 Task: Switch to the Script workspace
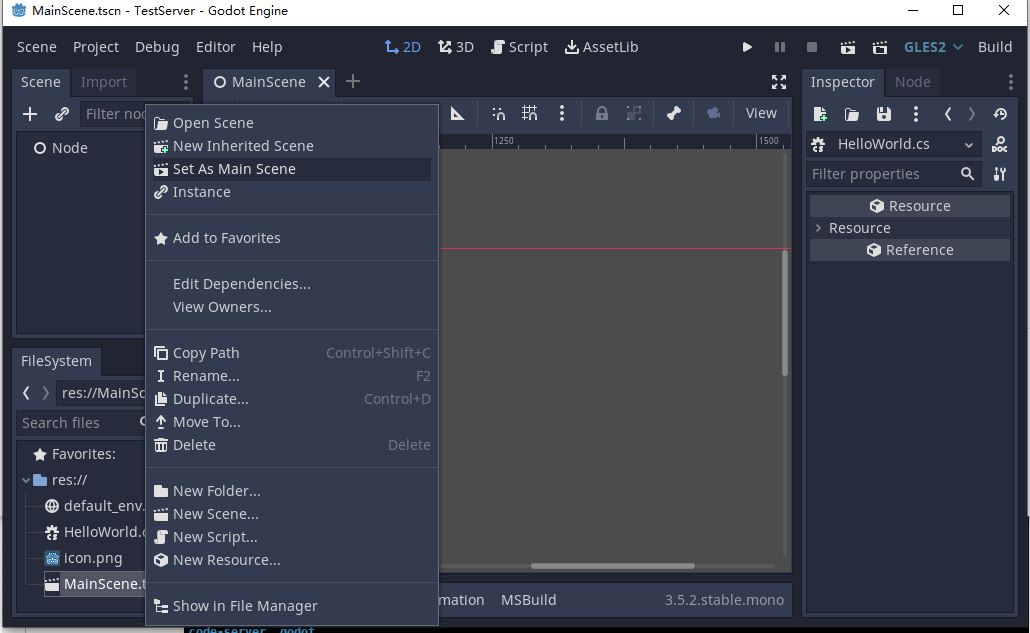(x=519, y=47)
